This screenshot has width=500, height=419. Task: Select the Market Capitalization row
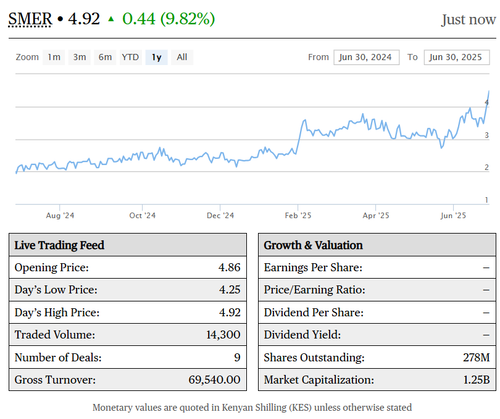click(377, 380)
